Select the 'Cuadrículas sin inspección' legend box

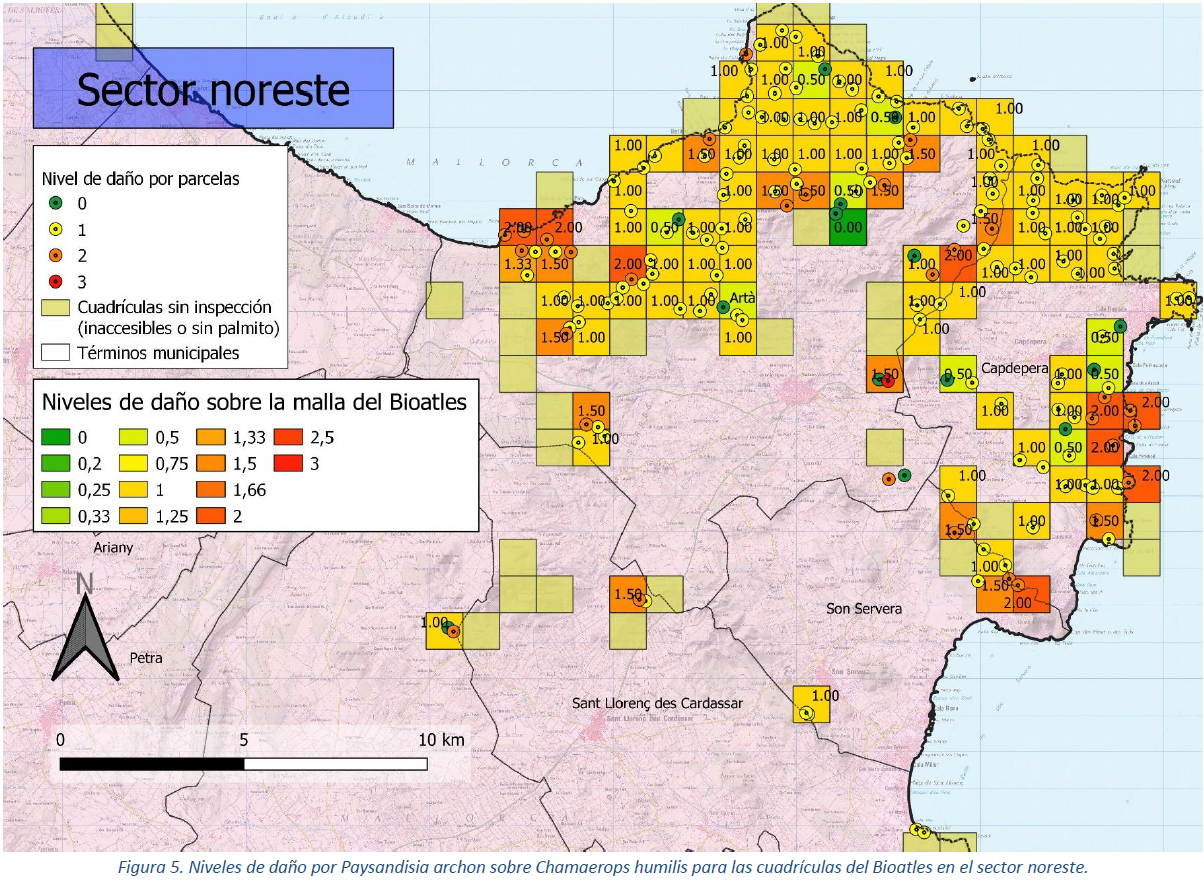[x=57, y=307]
